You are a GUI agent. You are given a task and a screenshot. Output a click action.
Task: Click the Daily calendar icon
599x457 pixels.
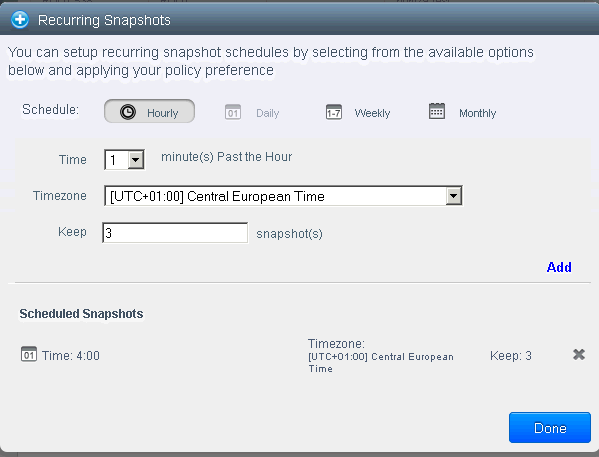click(233, 112)
